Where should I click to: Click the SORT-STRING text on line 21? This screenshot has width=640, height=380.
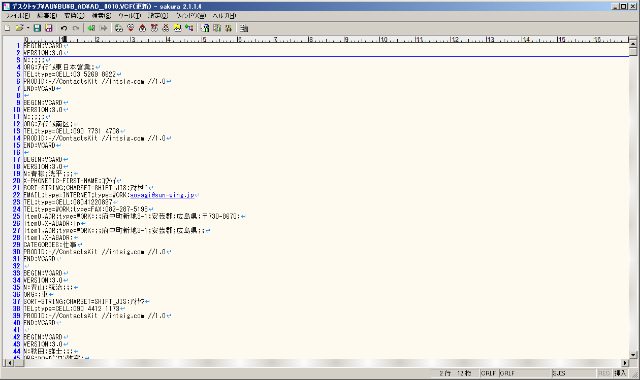click(x=85, y=188)
